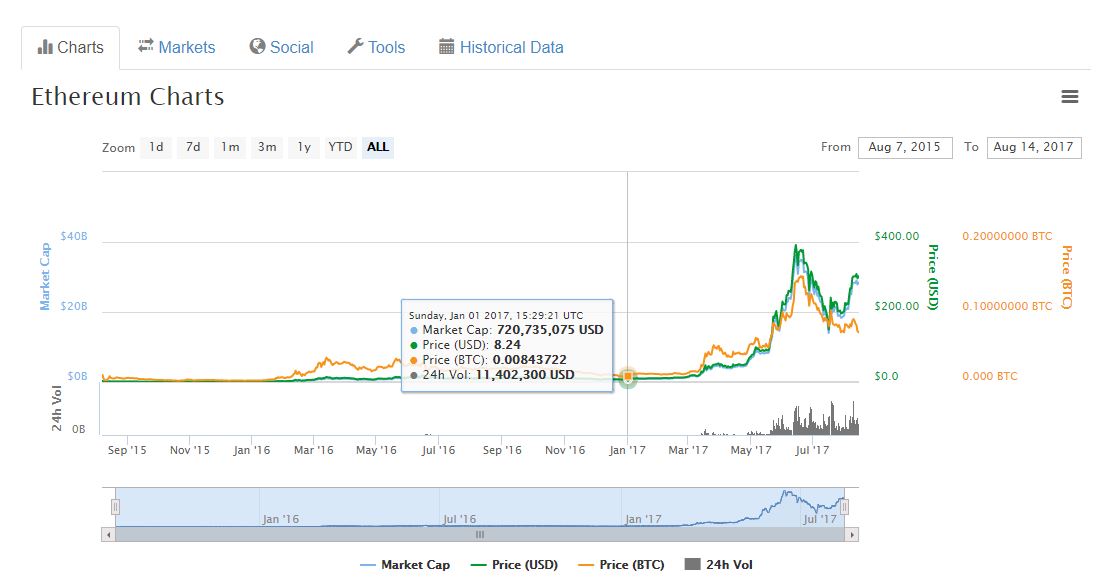The width and height of the screenshot is (1104, 579).
Task: Toggle 24h Vol series in legend
Action: (719, 565)
